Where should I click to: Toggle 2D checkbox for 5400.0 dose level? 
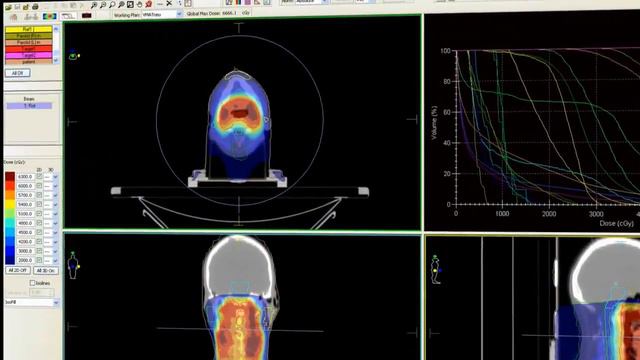coord(39,204)
